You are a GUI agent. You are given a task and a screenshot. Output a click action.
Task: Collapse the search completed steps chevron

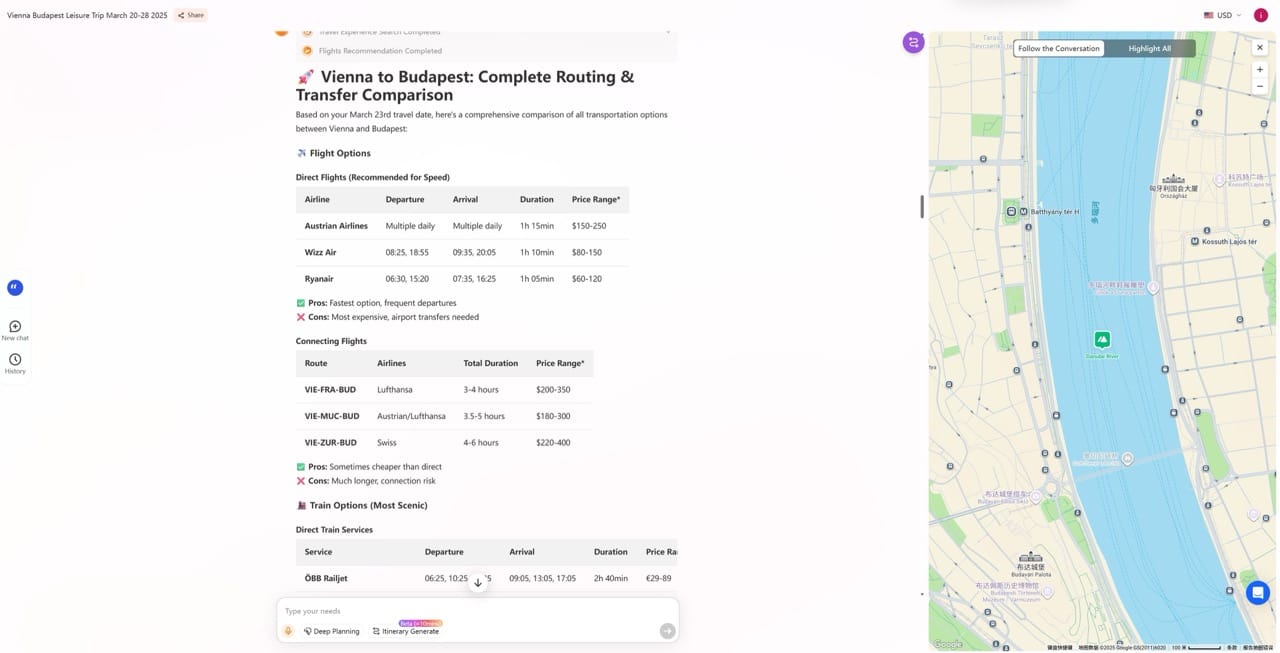pyautogui.click(x=668, y=32)
